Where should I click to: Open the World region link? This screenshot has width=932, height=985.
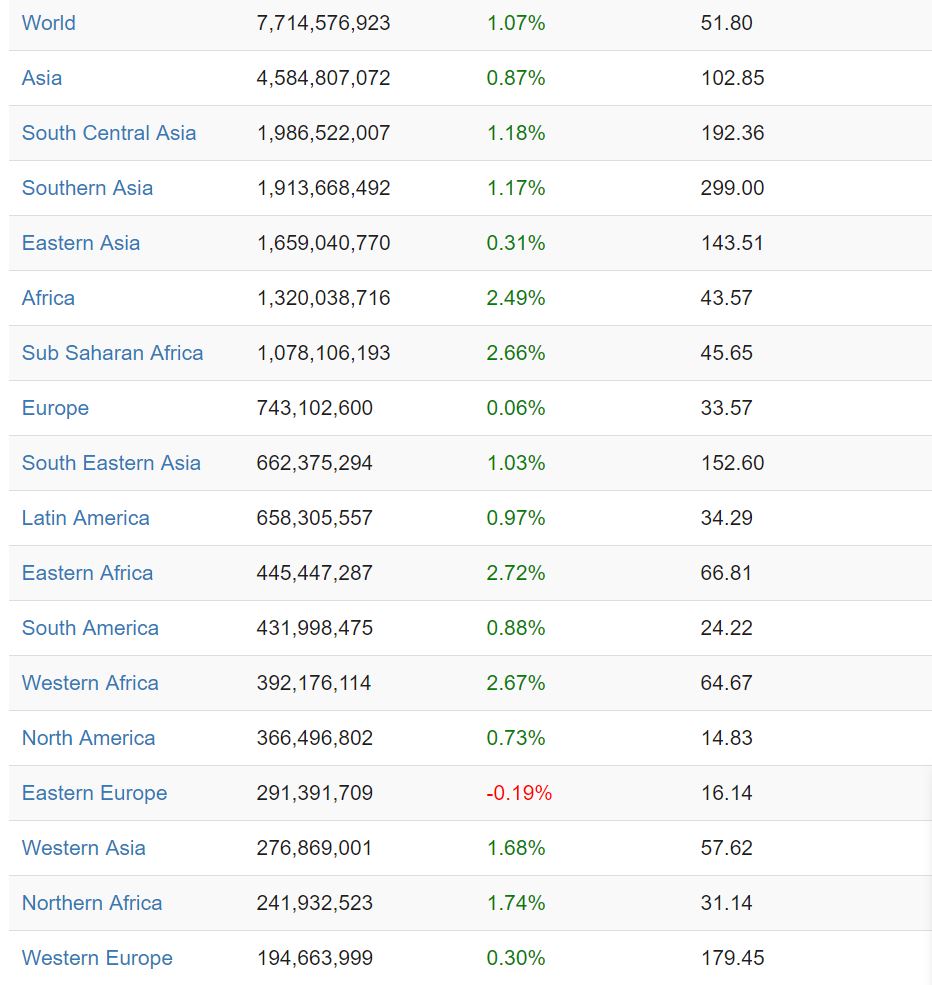click(48, 23)
